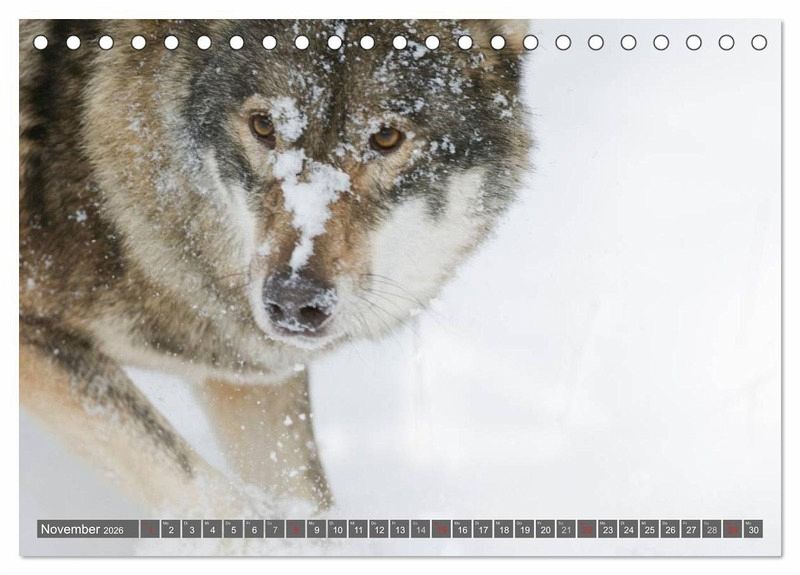Click the red Sunday cell before 30
This screenshot has height=575, width=800.
pyautogui.click(x=733, y=529)
